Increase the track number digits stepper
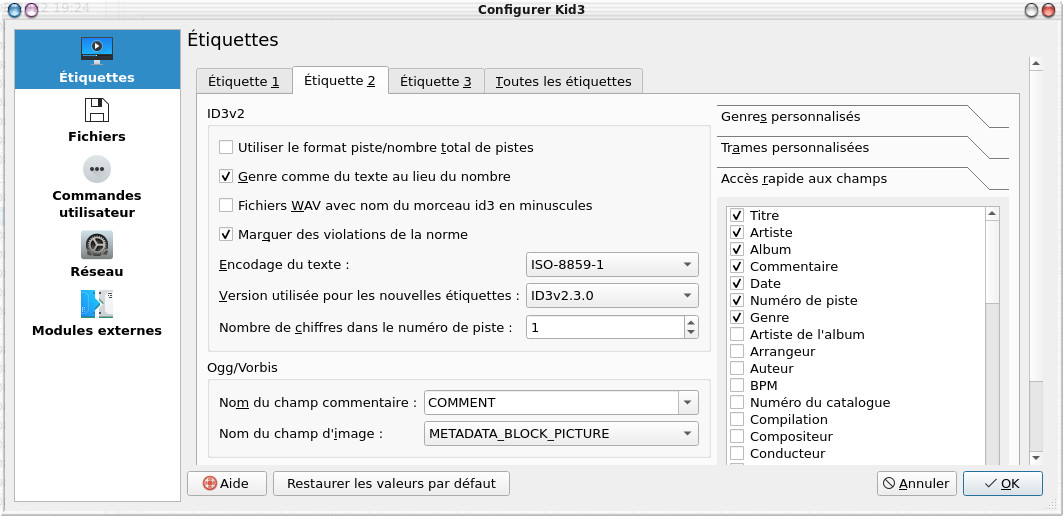This screenshot has width=1063, height=516. point(691,322)
